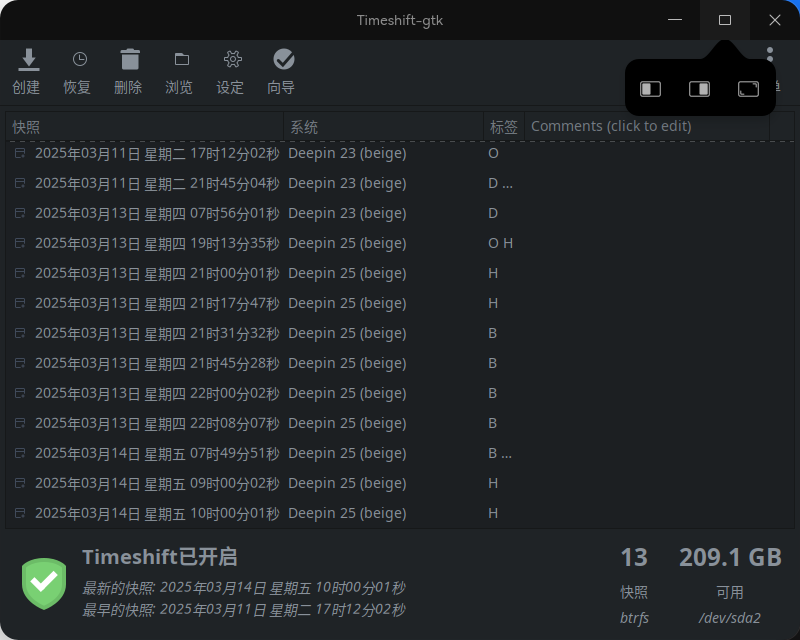800x640 pixels.
Task: Click the snapshot count 13
Action: pos(634,557)
